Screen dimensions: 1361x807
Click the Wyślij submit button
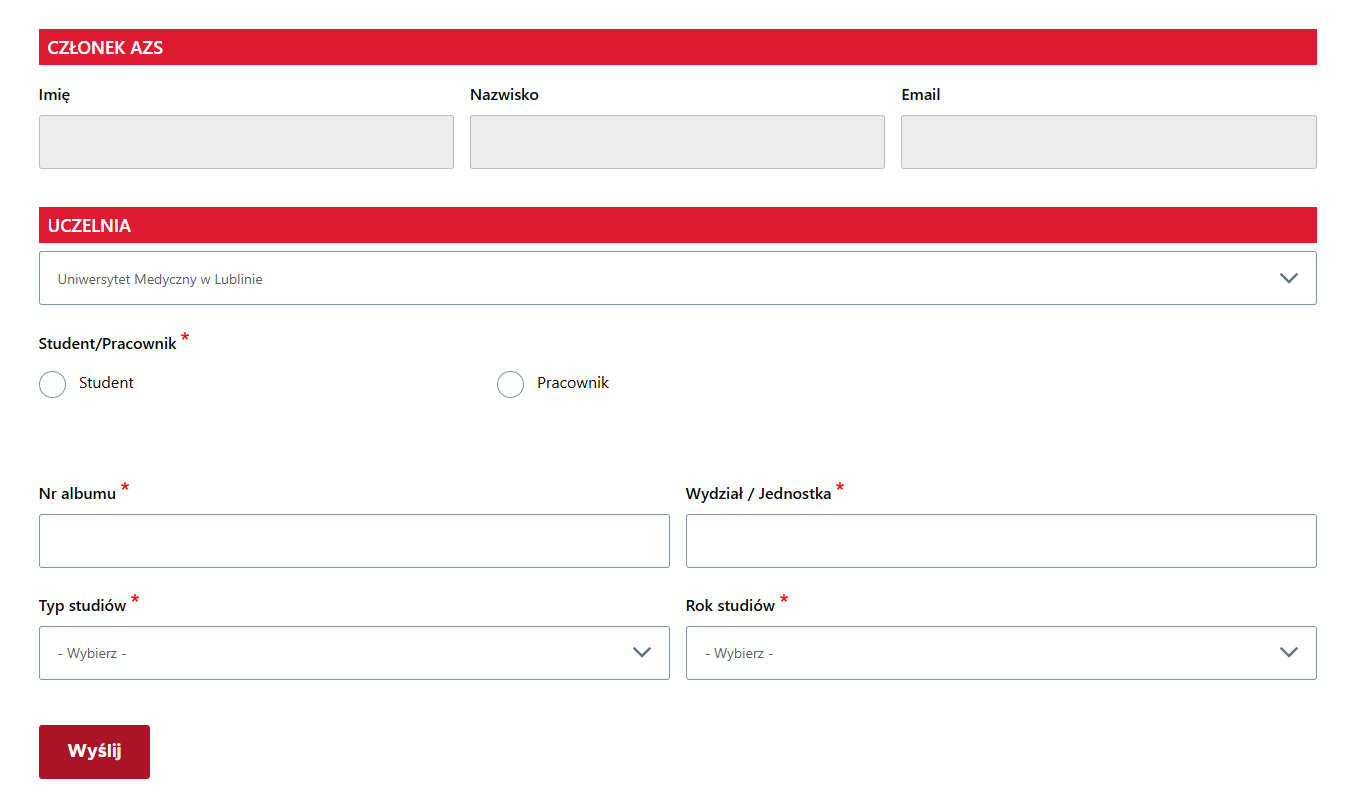pyautogui.click(x=94, y=752)
